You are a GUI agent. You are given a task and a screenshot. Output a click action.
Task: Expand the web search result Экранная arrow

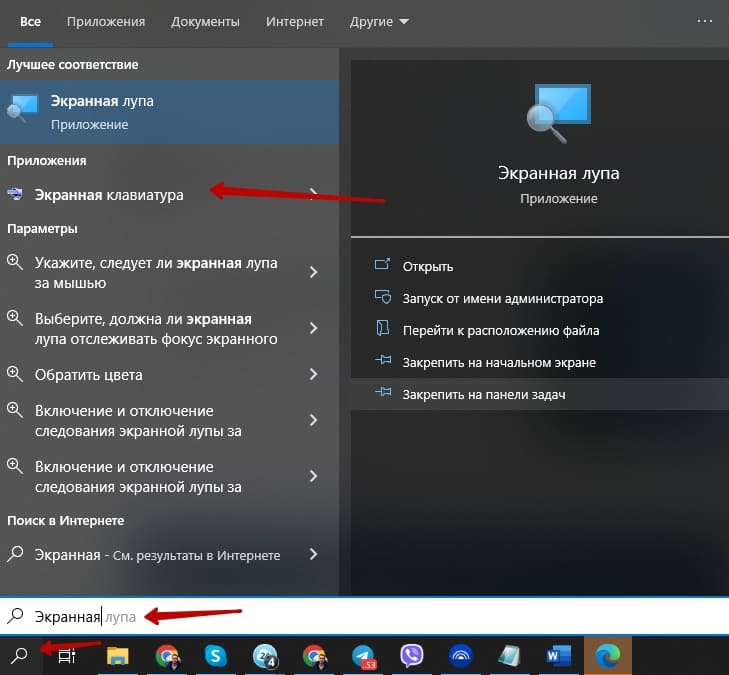[314, 555]
